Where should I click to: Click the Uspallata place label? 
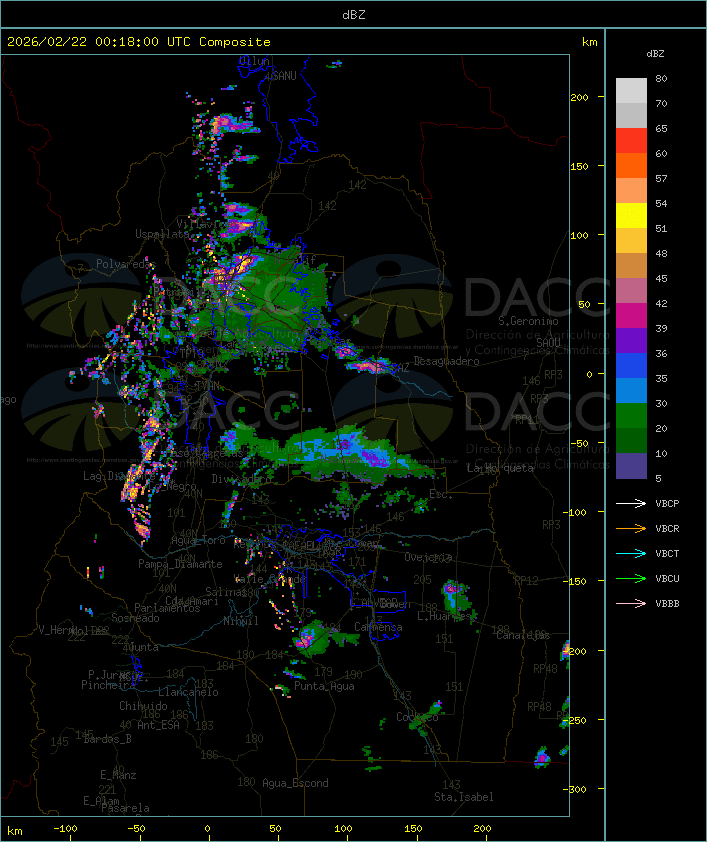click(x=162, y=234)
